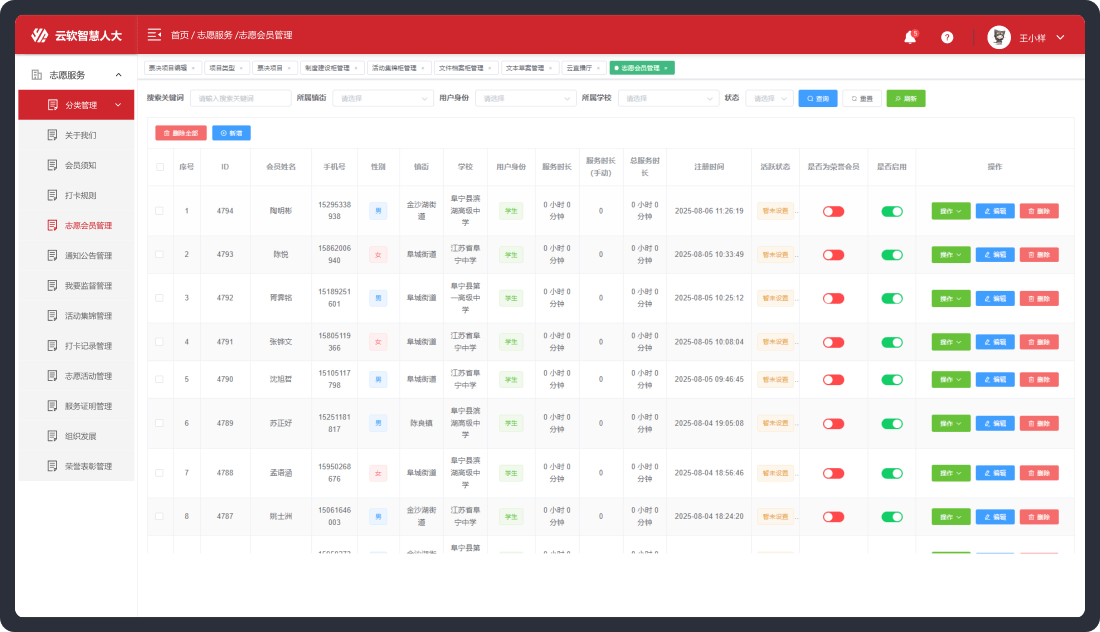Click the 搜索关键词 input field
The width and height of the screenshot is (1100, 632).
point(240,99)
